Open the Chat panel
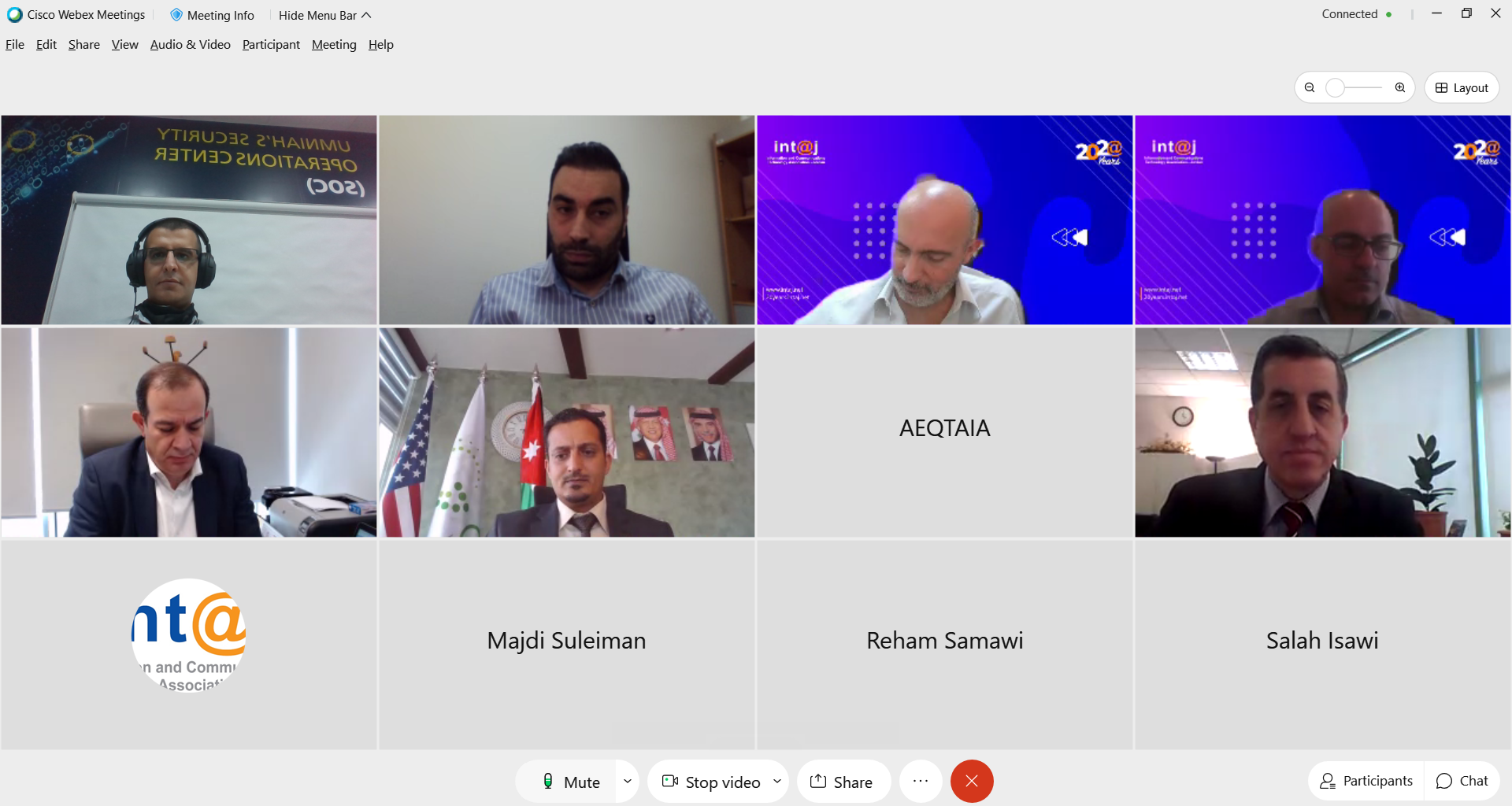The image size is (1512, 806). (x=1462, y=781)
